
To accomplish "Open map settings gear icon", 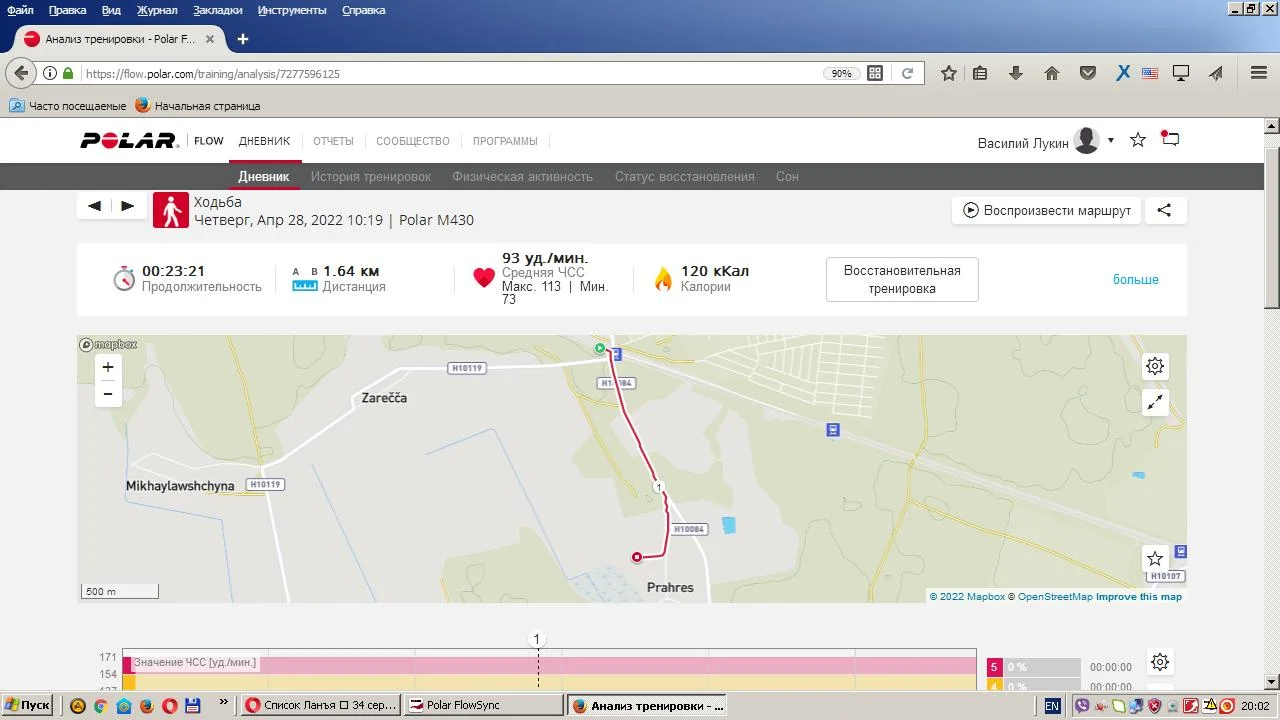I will coord(1155,366).
